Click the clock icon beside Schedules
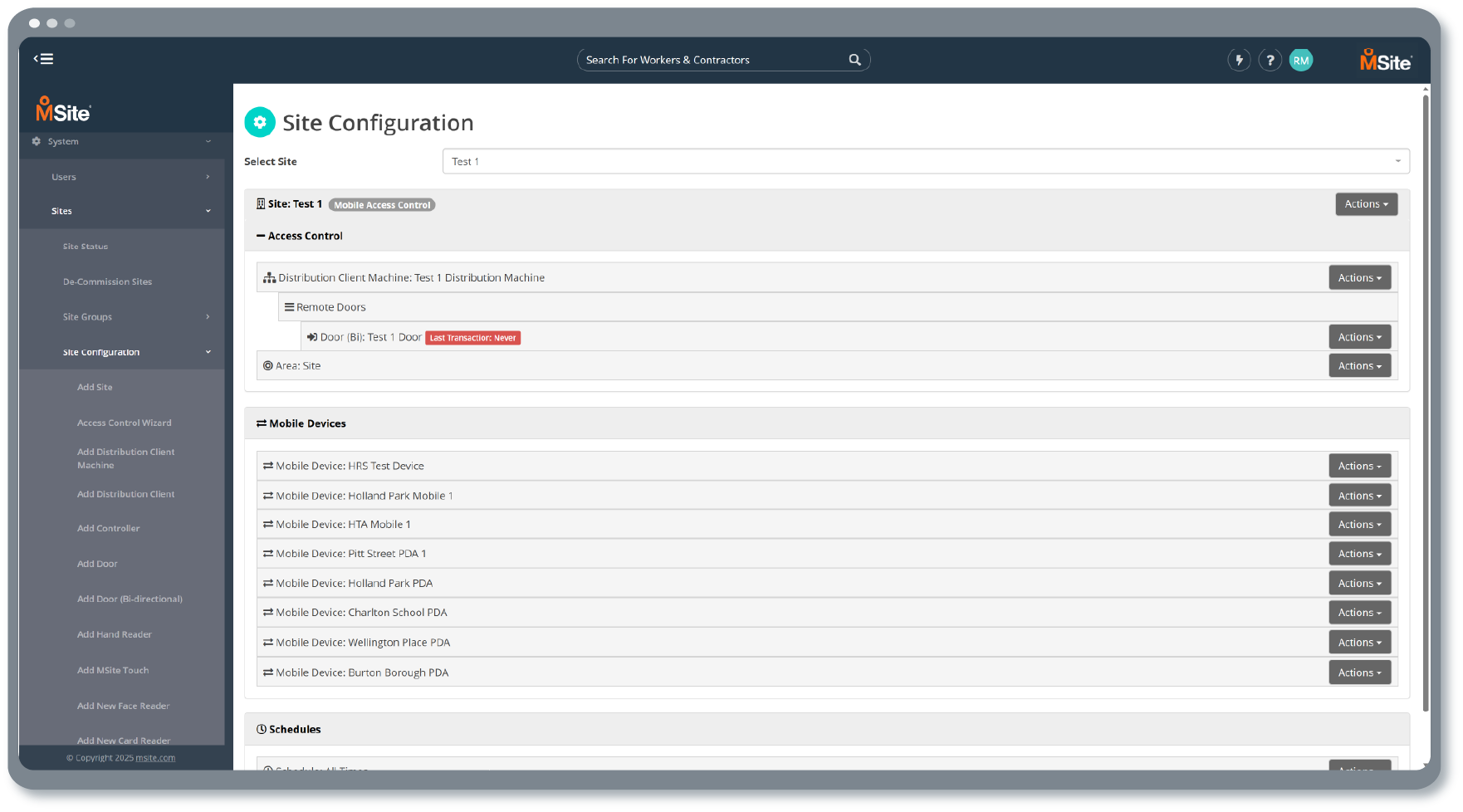1463x812 pixels. coord(262,729)
